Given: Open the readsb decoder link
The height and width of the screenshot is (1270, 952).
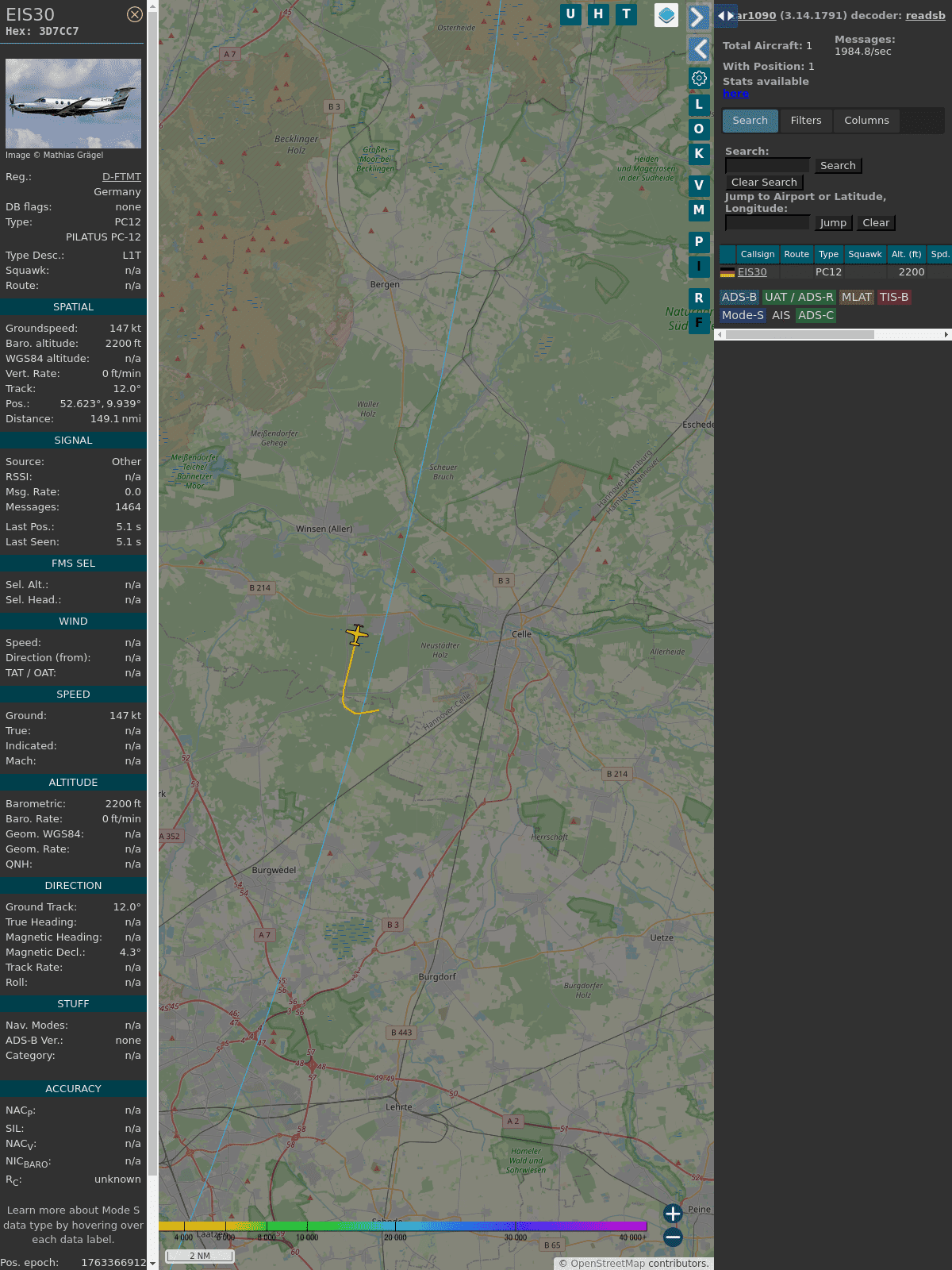Looking at the screenshot, I should [x=926, y=15].
